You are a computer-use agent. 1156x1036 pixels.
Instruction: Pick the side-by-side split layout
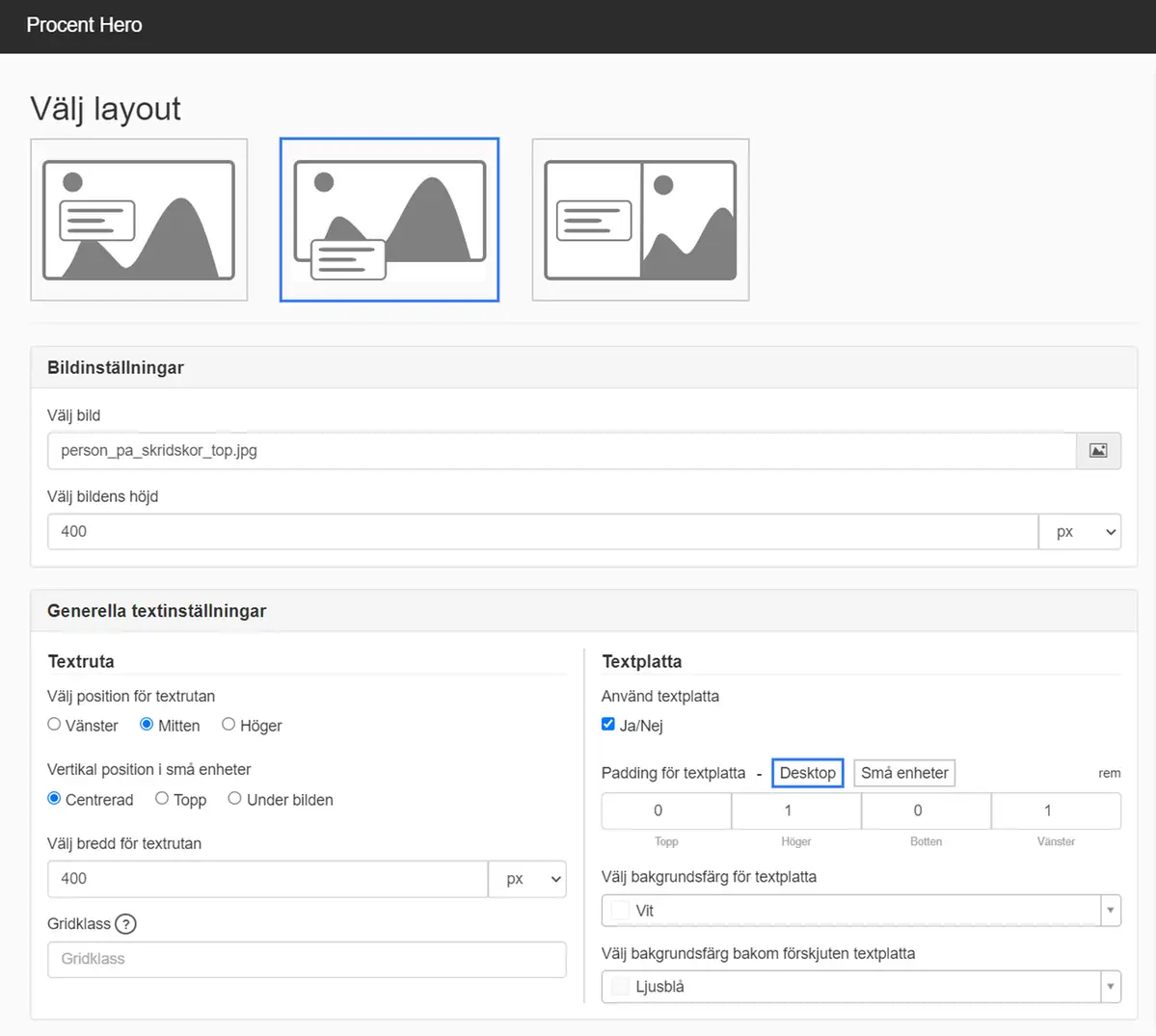click(x=640, y=220)
